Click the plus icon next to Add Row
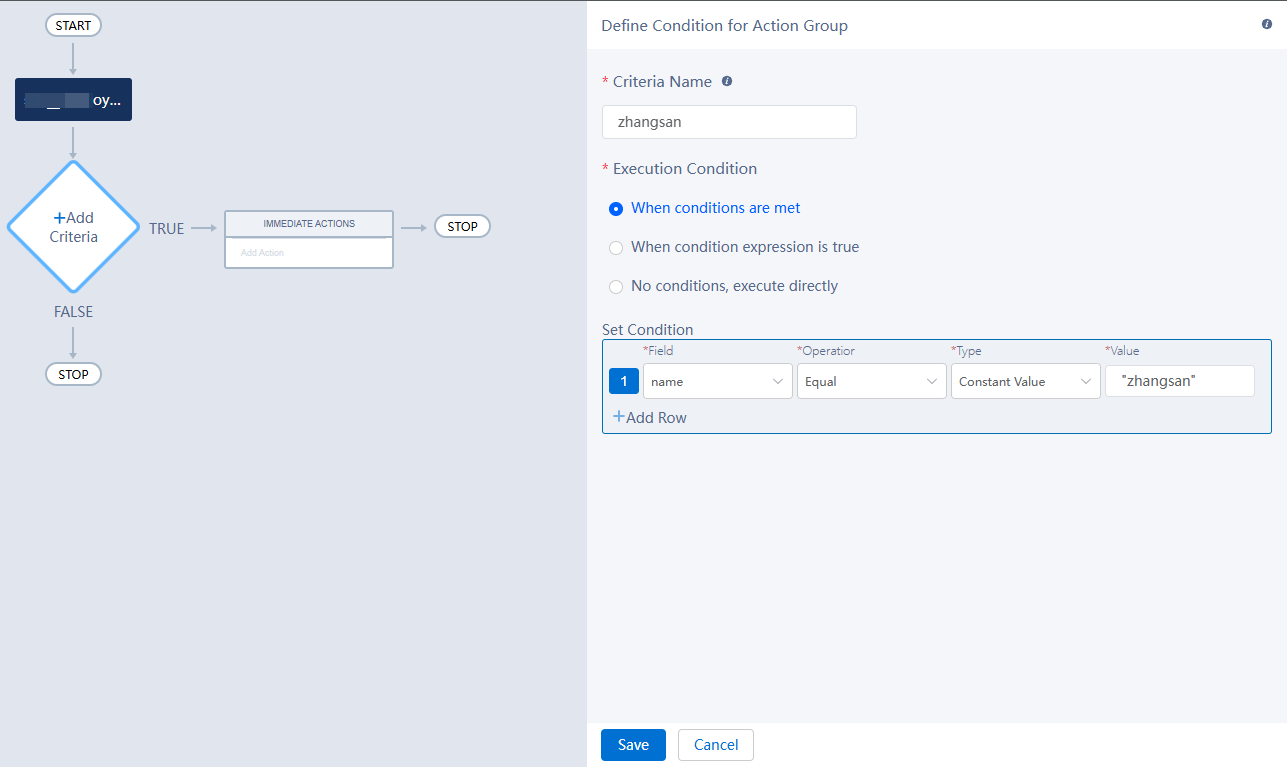 (x=618, y=417)
